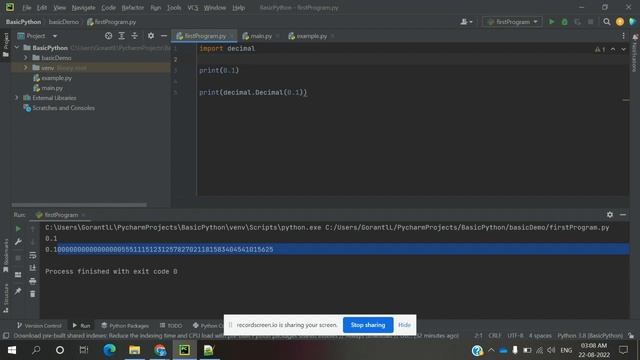Click basicDemo in the breadcrumb bar
Screen dimensions: 640x360
64,22
